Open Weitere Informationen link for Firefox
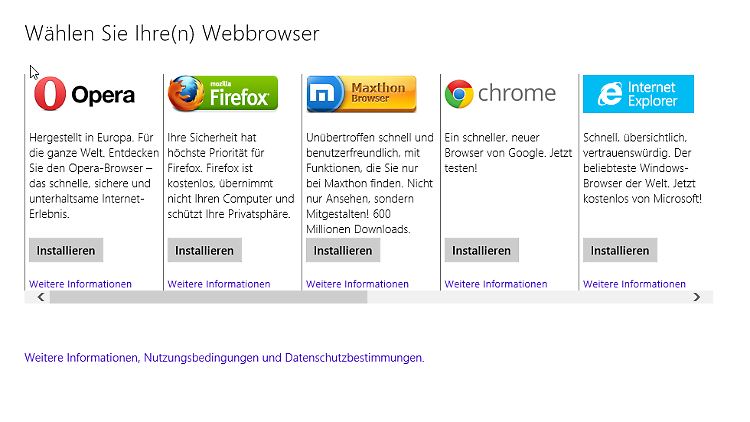 click(219, 284)
